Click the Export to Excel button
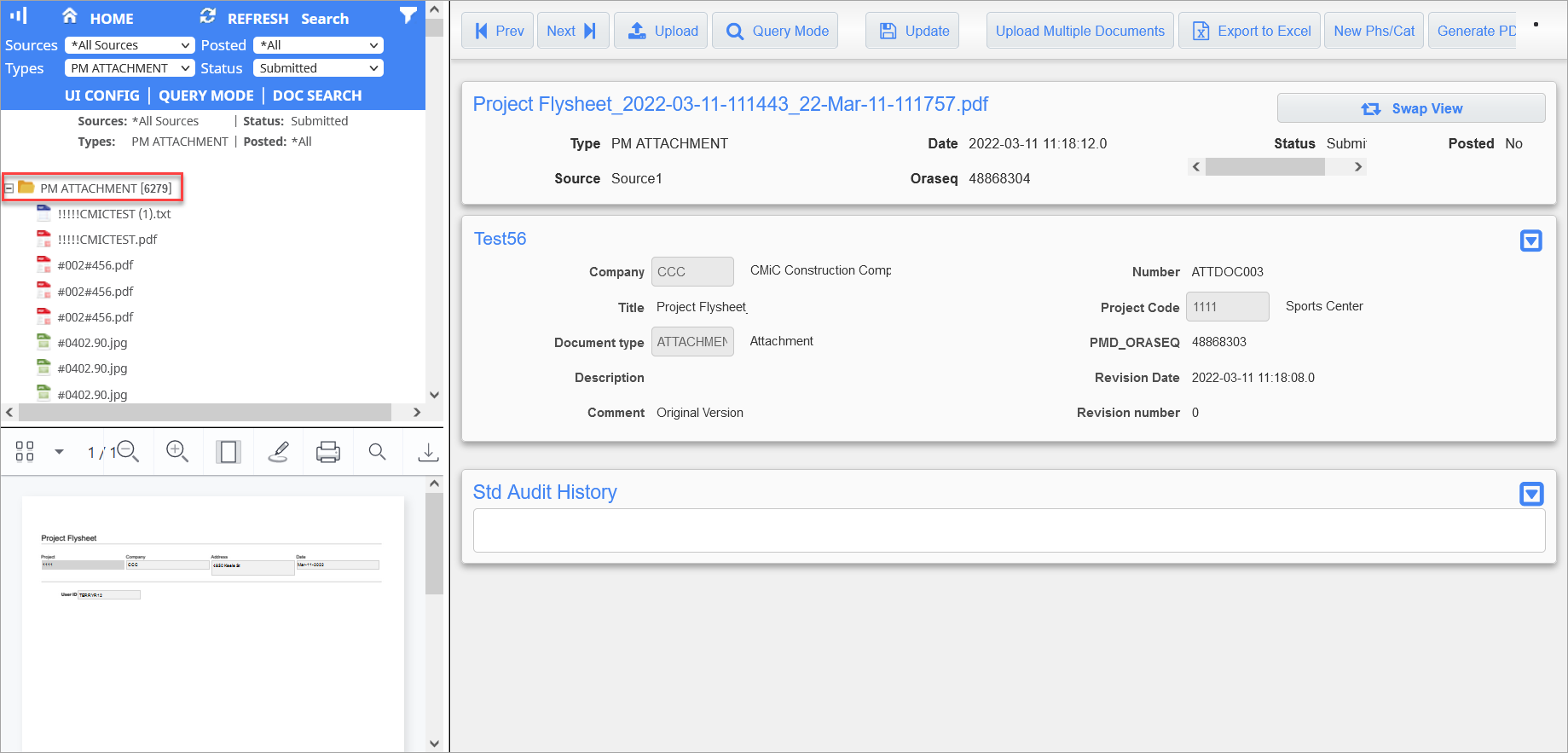The height and width of the screenshot is (753, 1568). (1250, 31)
